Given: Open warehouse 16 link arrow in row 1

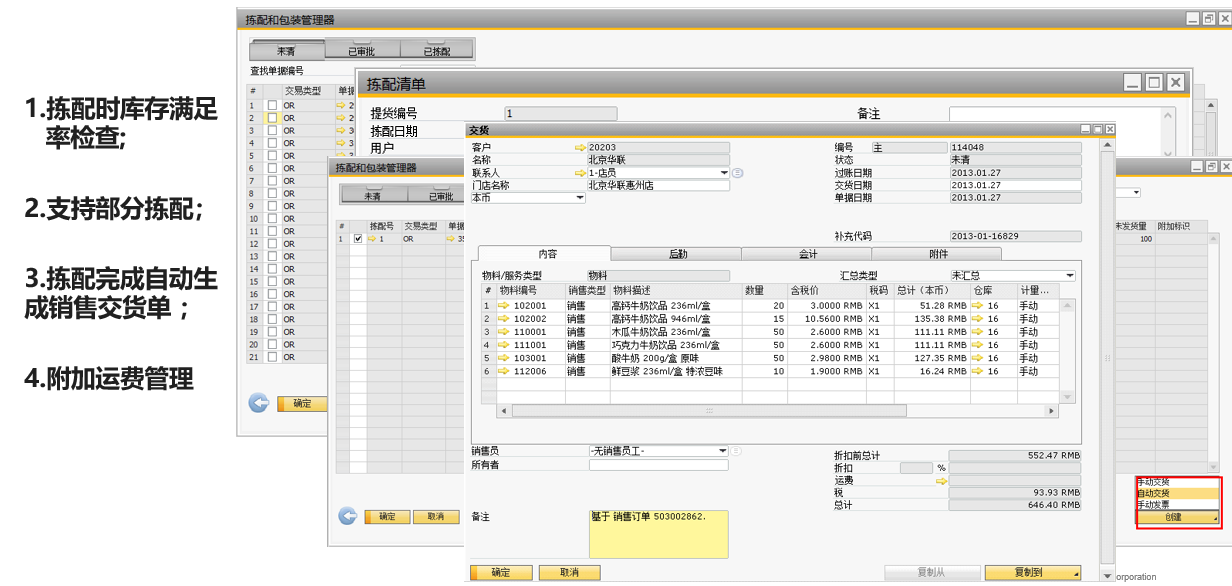Looking at the screenshot, I should click(978, 306).
